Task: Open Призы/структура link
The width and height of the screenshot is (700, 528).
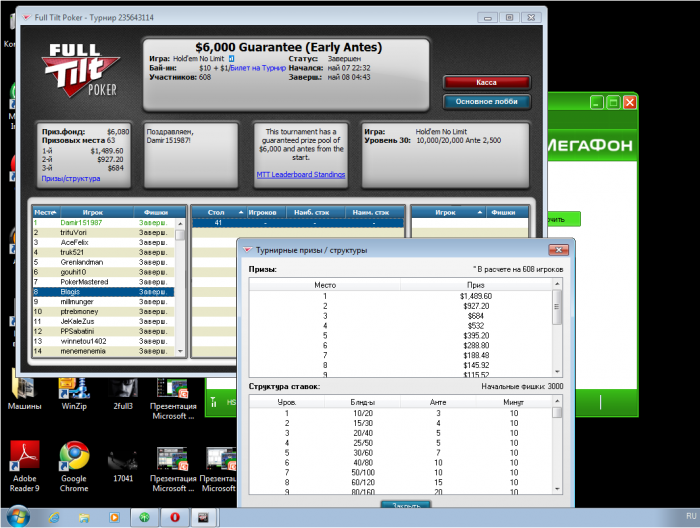Action: (71, 179)
